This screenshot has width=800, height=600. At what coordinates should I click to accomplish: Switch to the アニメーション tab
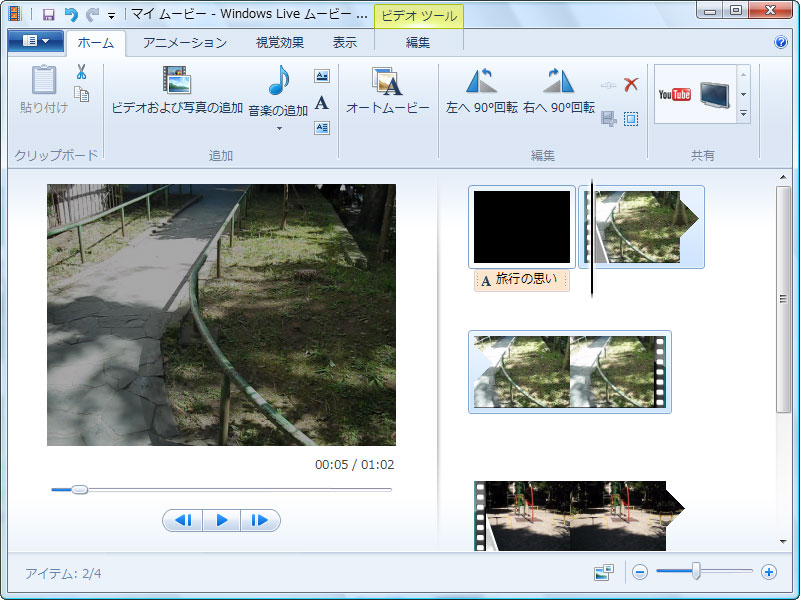pyautogui.click(x=184, y=43)
